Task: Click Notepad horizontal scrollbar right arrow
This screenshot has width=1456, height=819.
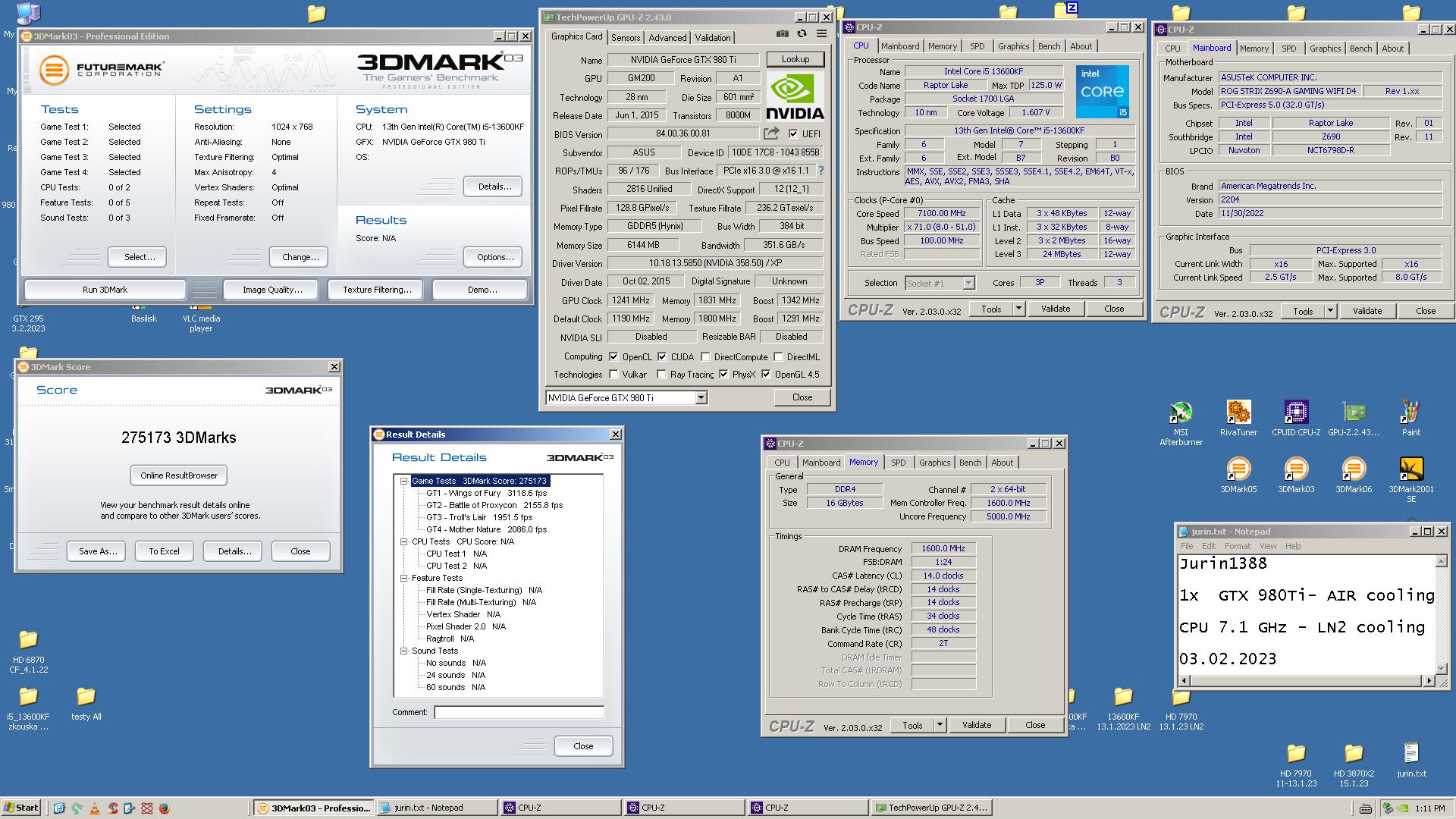Action: [x=1429, y=681]
